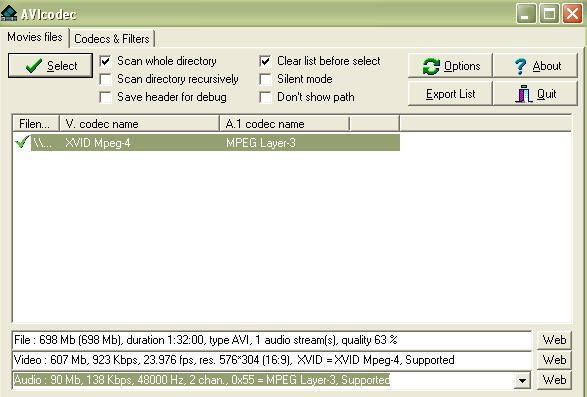Click the green check status icon in file row
Screen dimensions: 587x397
pos(22,142)
